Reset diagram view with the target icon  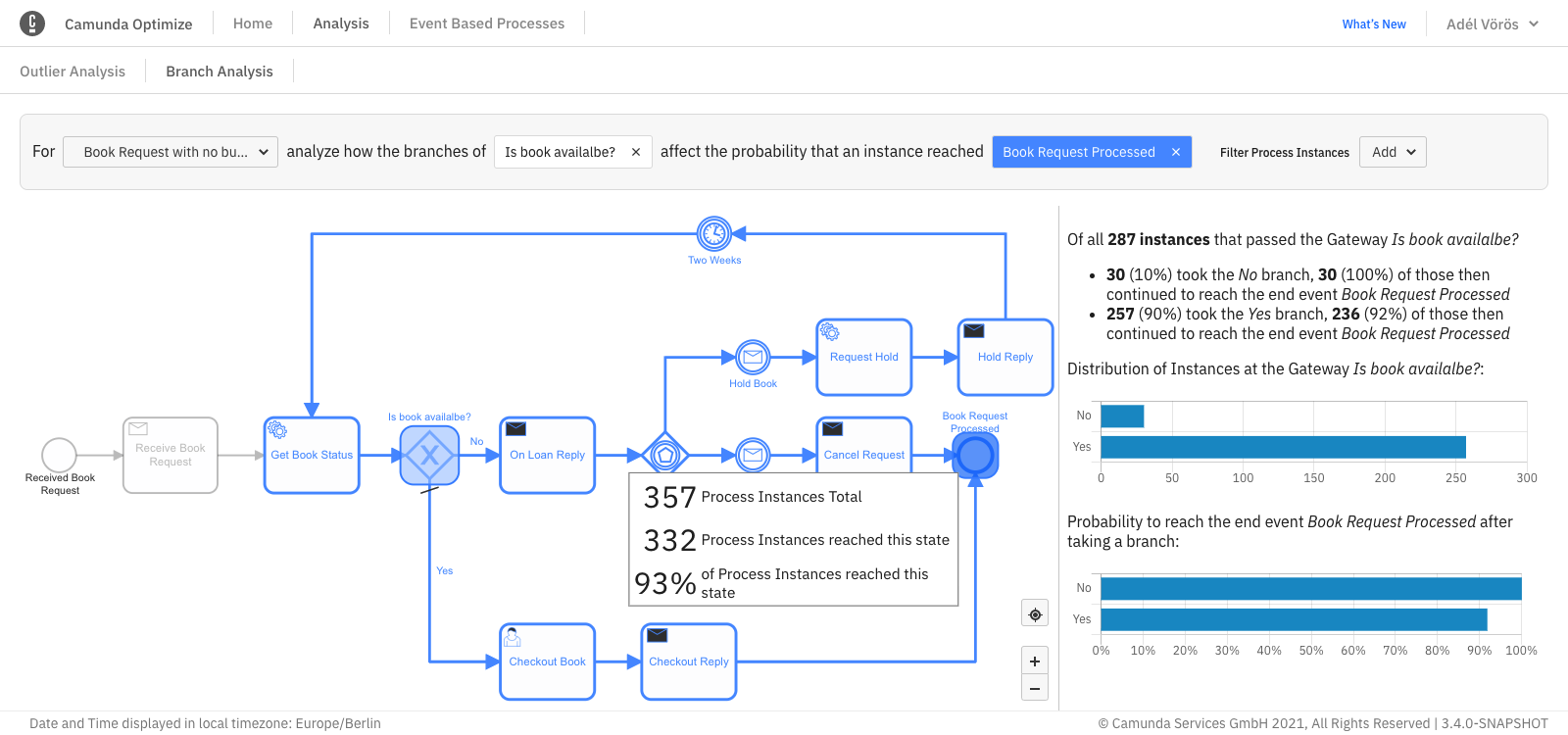click(1035, 614)
